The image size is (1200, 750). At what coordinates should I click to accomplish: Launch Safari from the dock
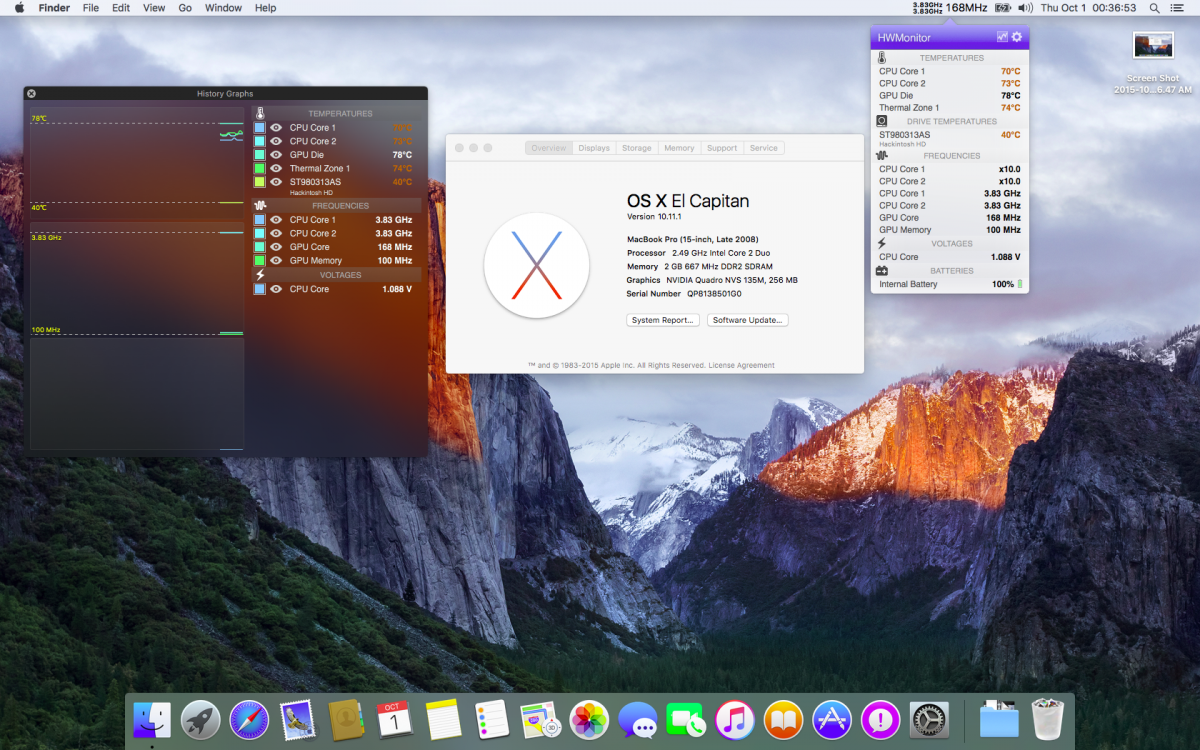tap(249, 719)
